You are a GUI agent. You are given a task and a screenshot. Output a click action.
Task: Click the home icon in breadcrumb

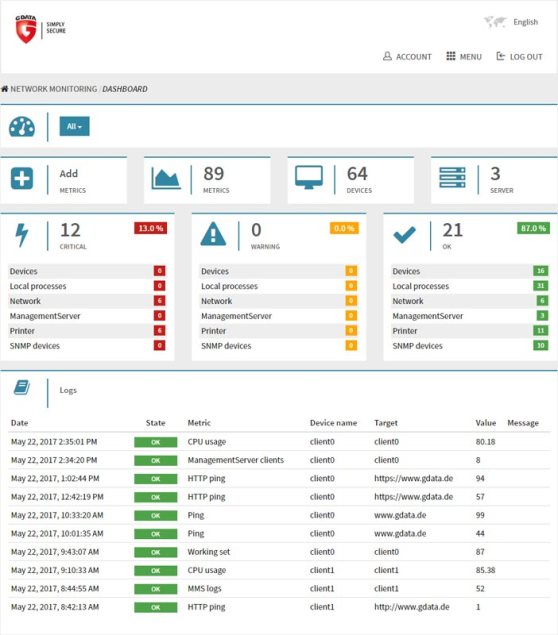tap(4, 89)
